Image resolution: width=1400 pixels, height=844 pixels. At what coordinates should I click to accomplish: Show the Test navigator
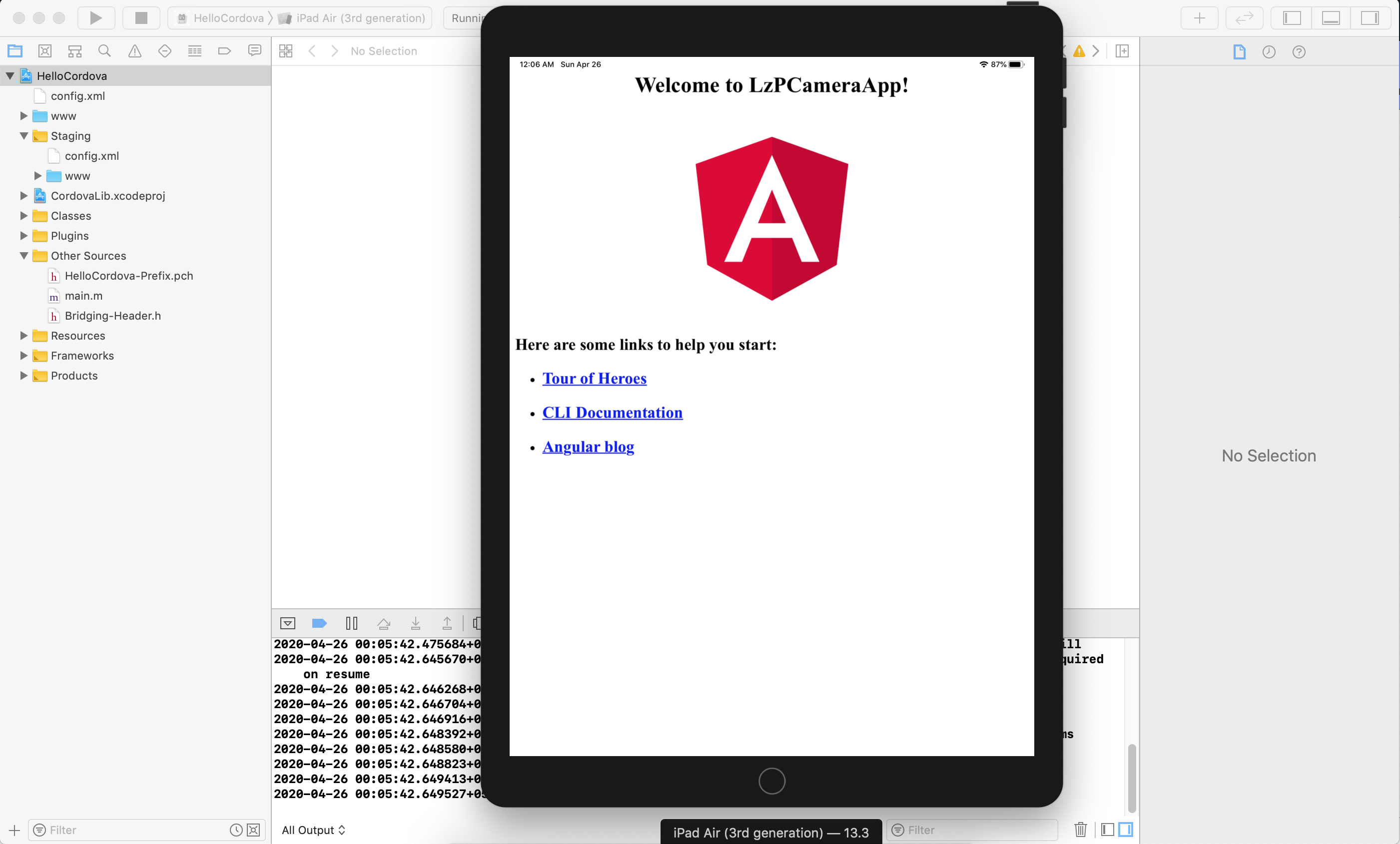(x=165, y=51)
